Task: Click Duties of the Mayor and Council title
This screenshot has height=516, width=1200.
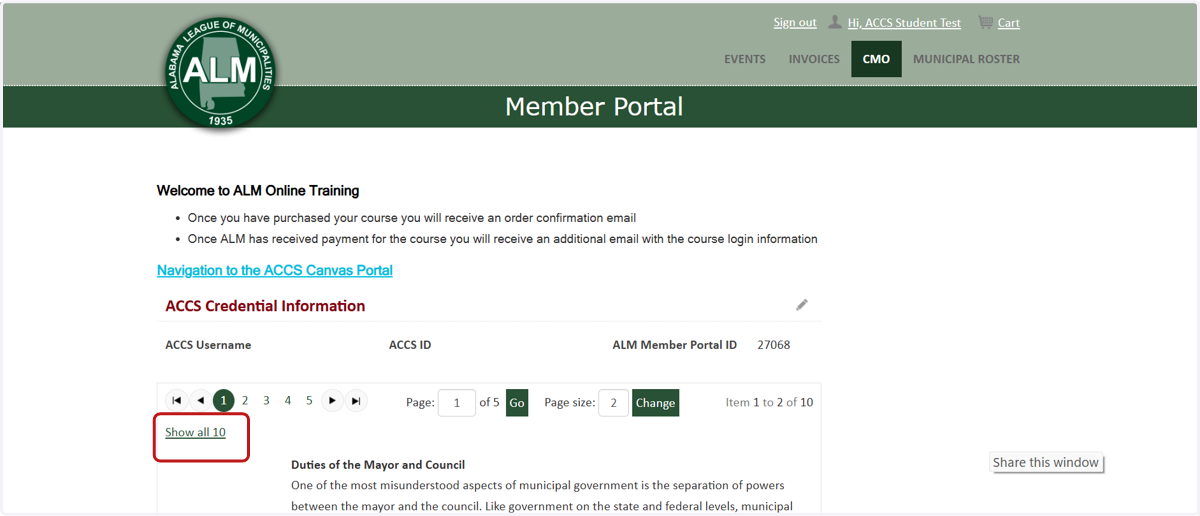Action: coord(378,465)
